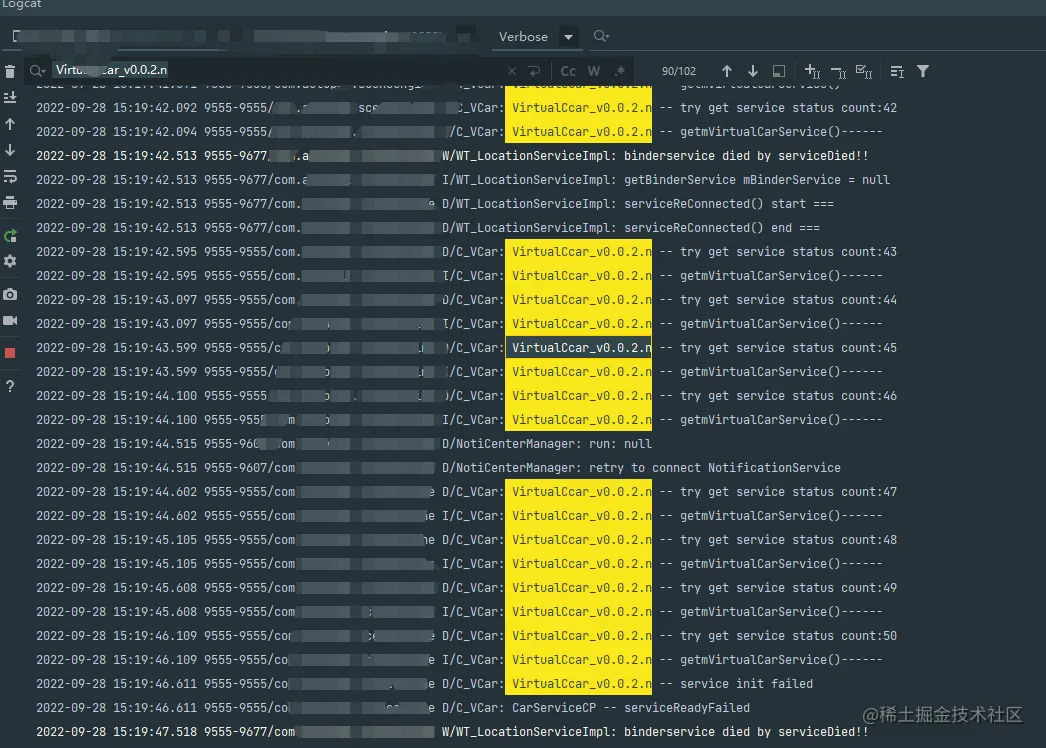Click log line 'CarServiceCP -- serviceReadyFailed'

393,708
